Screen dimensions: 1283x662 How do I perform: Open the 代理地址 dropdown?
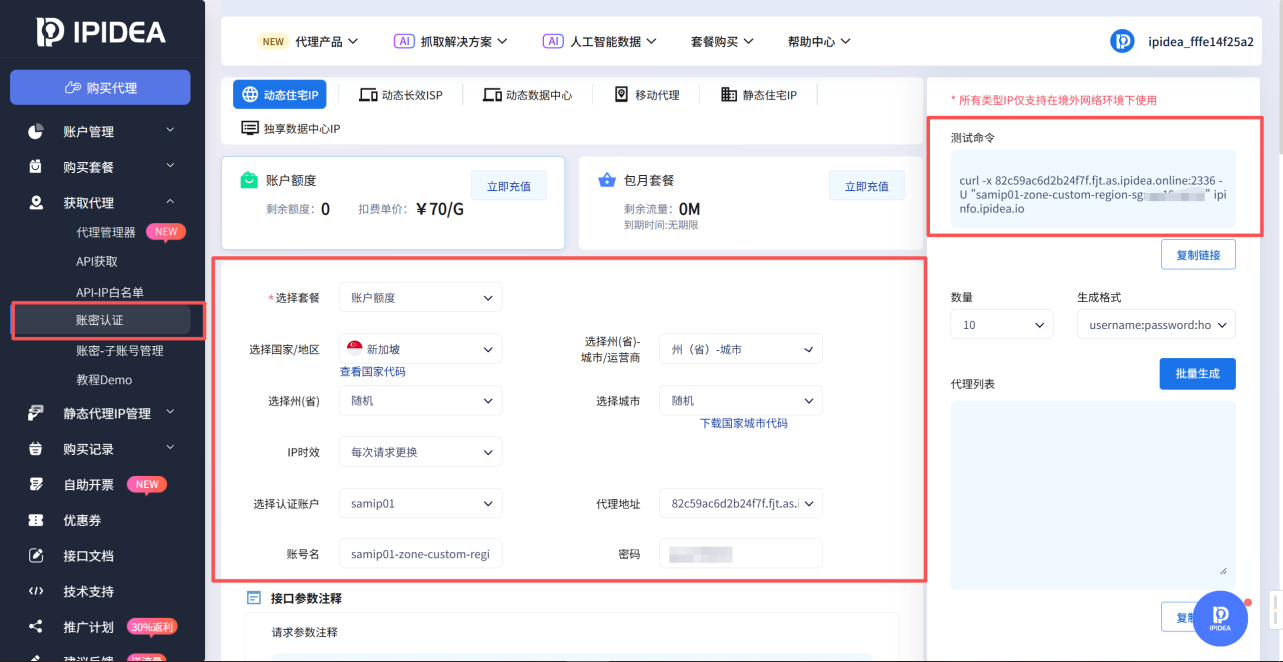pyautogui.click(x=740, y=503)
